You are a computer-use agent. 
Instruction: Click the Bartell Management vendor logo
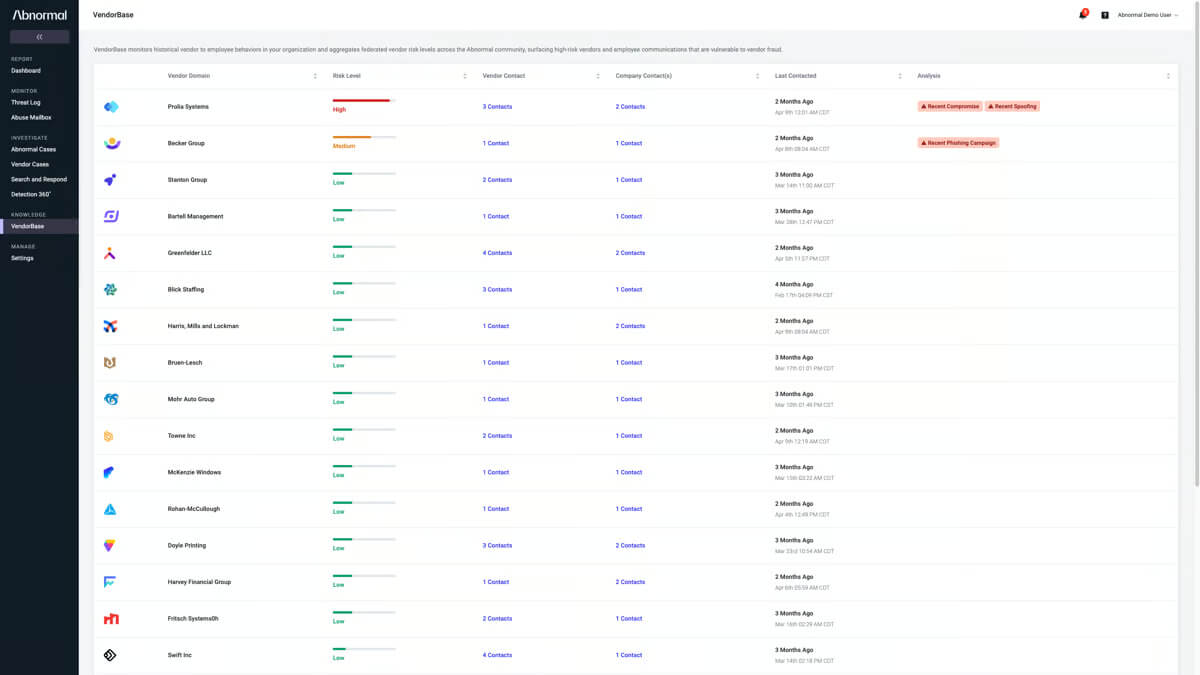tap(111, 216)
